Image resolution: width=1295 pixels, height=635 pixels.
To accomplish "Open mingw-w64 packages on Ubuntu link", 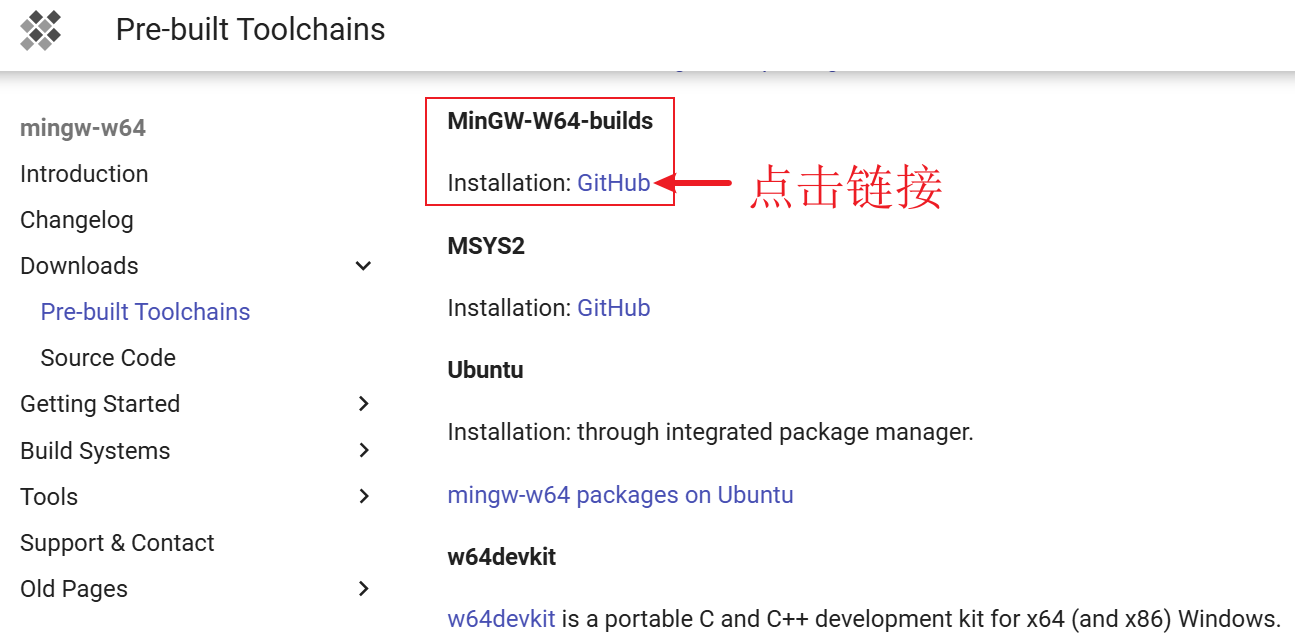I will (620, 495).
